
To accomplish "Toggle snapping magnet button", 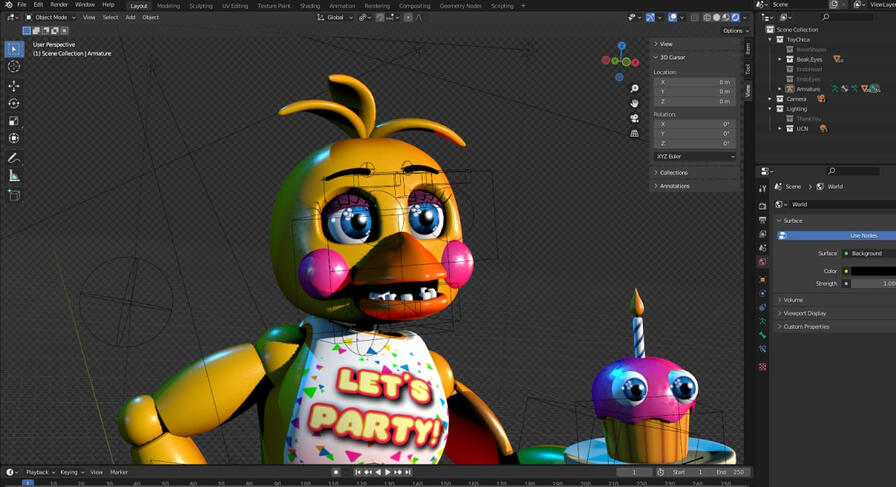I will click(380, 17).
